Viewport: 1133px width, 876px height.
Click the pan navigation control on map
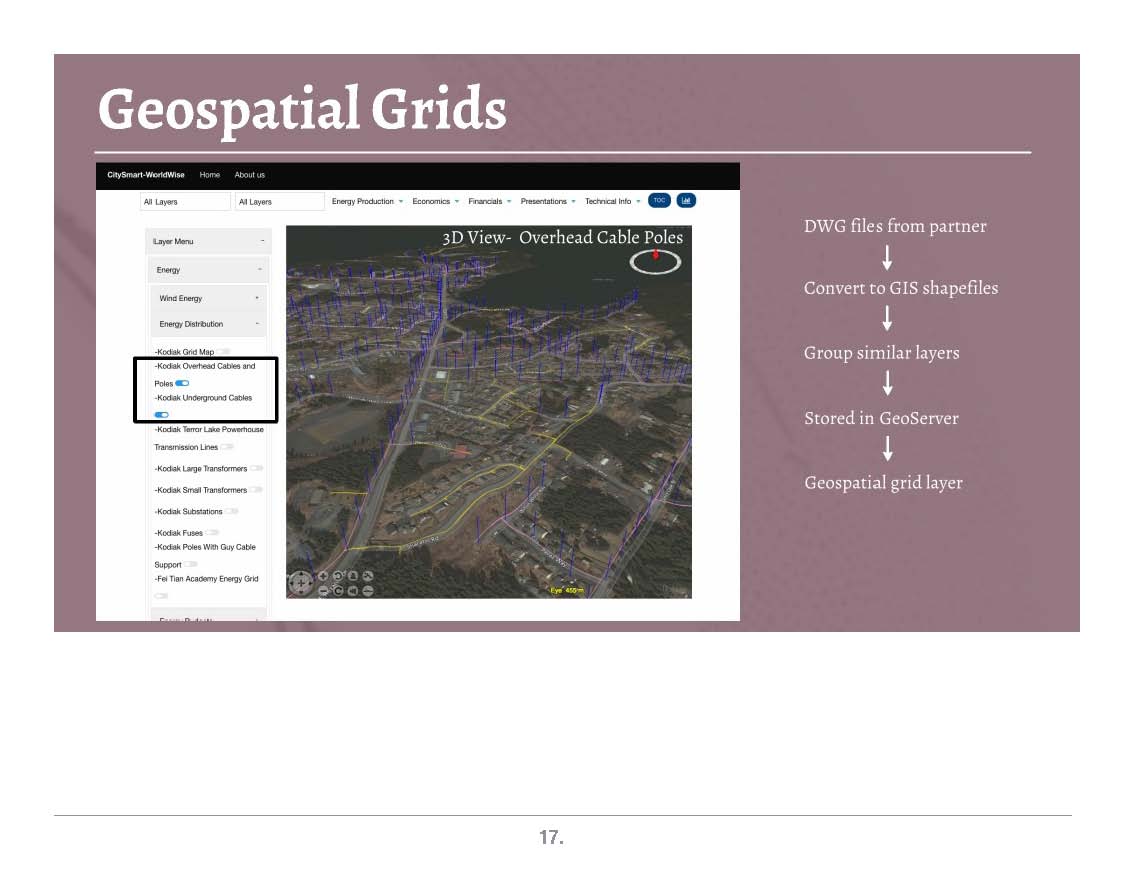point(301,584)
